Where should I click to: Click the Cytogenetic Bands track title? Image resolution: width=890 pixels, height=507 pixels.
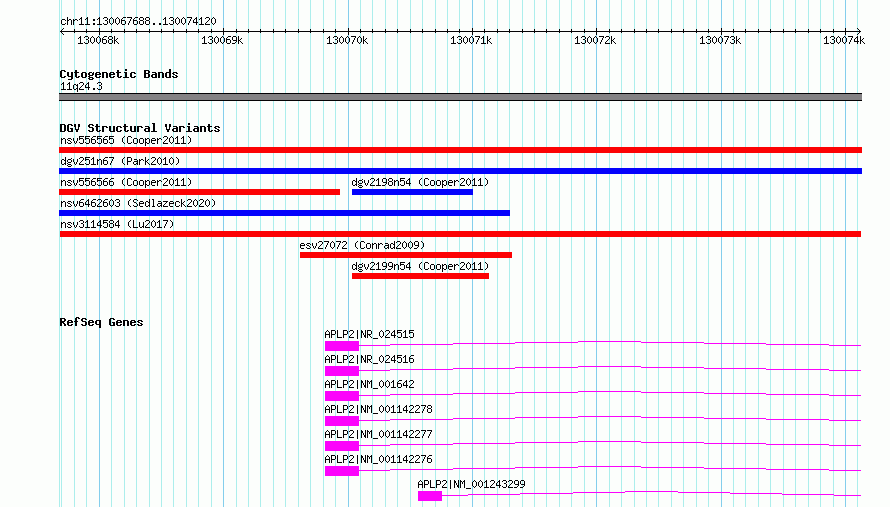click(x=119, y=74)
